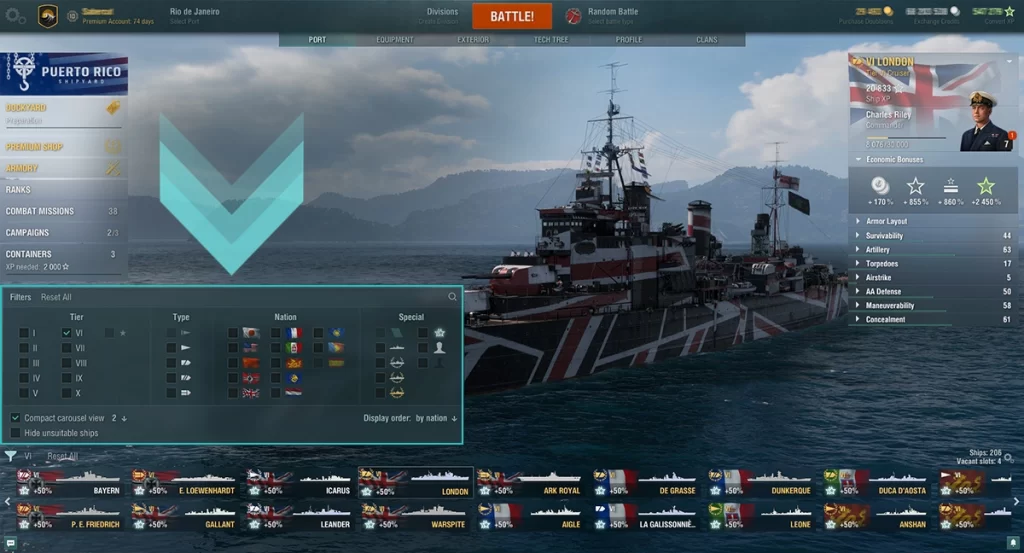Open compact carousel row count dropdown
Image resolution: width=1024 pixels, height=553 pixels.
(x=119, y=418)
